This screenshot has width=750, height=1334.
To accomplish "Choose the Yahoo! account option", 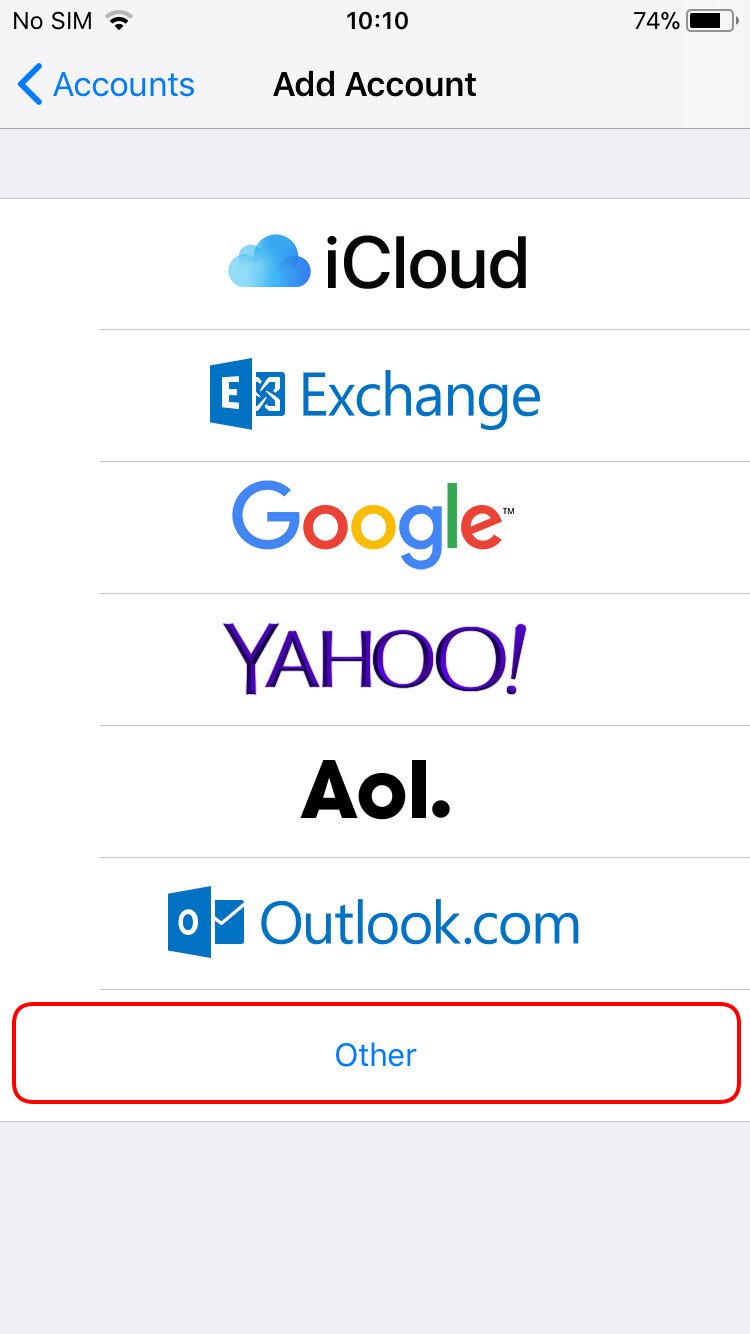I will (374, 659).
